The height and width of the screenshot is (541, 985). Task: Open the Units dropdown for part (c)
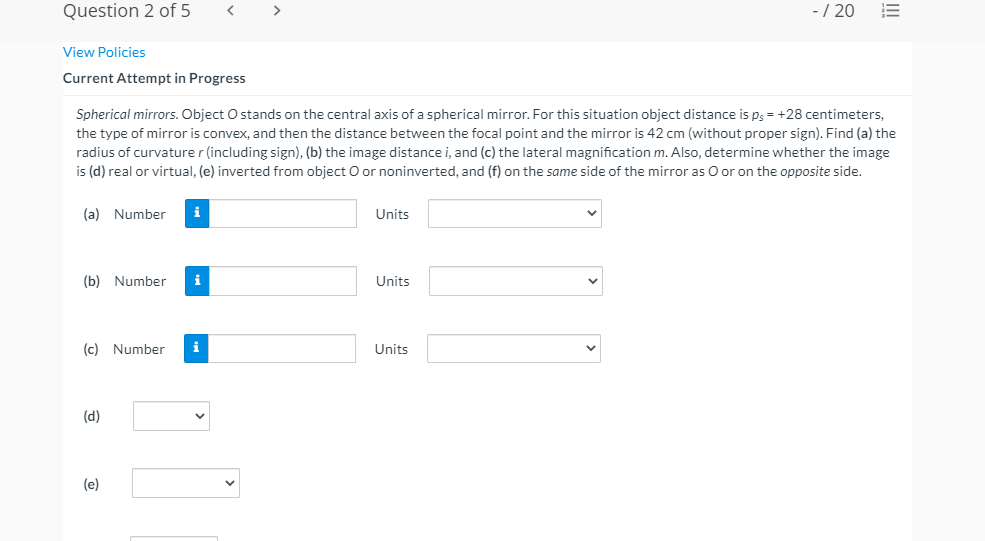coord(514,348)
